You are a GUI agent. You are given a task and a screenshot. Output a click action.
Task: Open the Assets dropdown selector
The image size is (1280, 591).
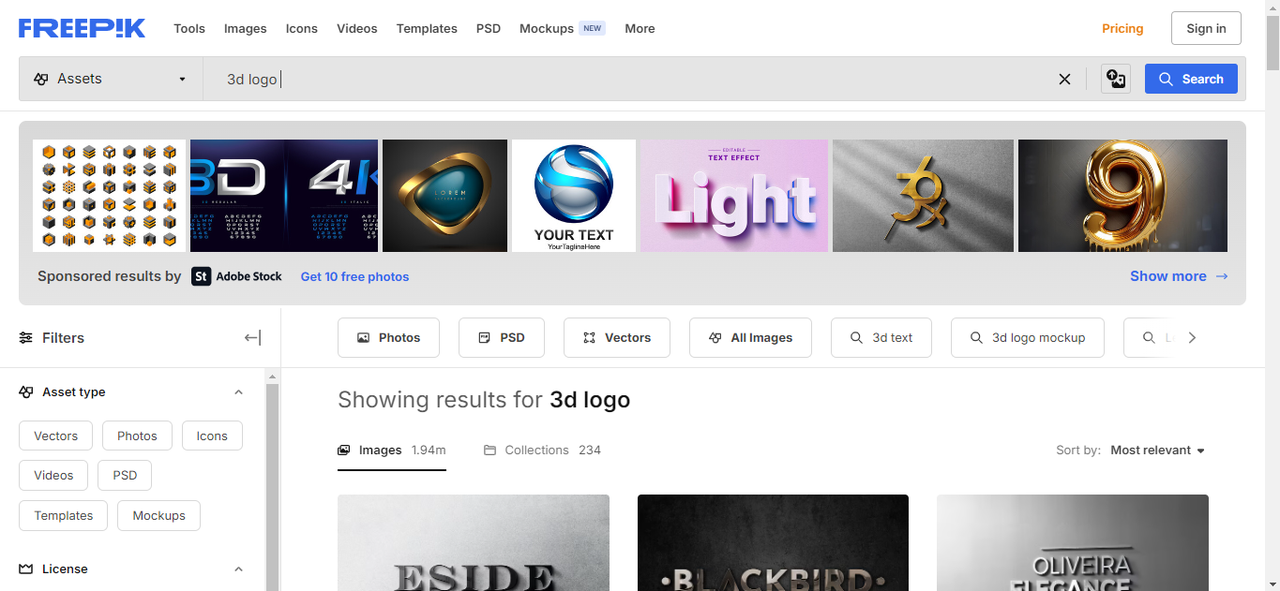point(110,79)
